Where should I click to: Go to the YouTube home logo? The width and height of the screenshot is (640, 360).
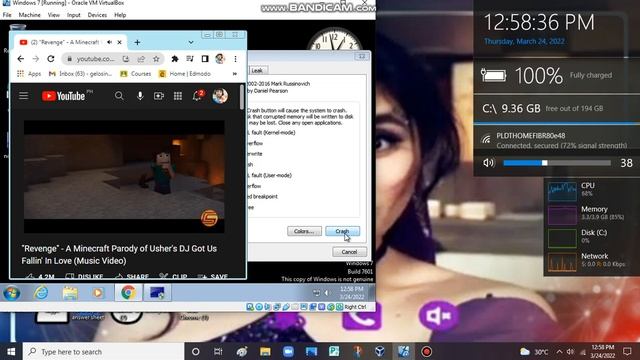(63, 96)
